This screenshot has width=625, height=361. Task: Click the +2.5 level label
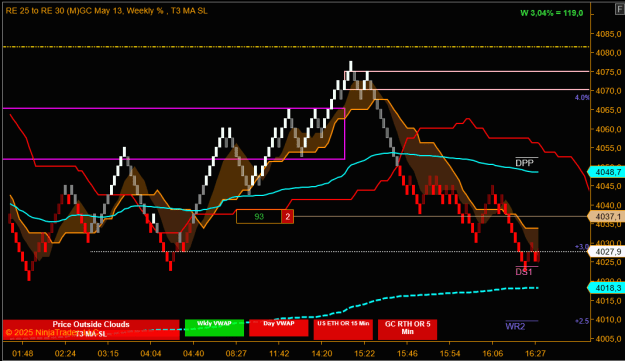coord(582,321)
